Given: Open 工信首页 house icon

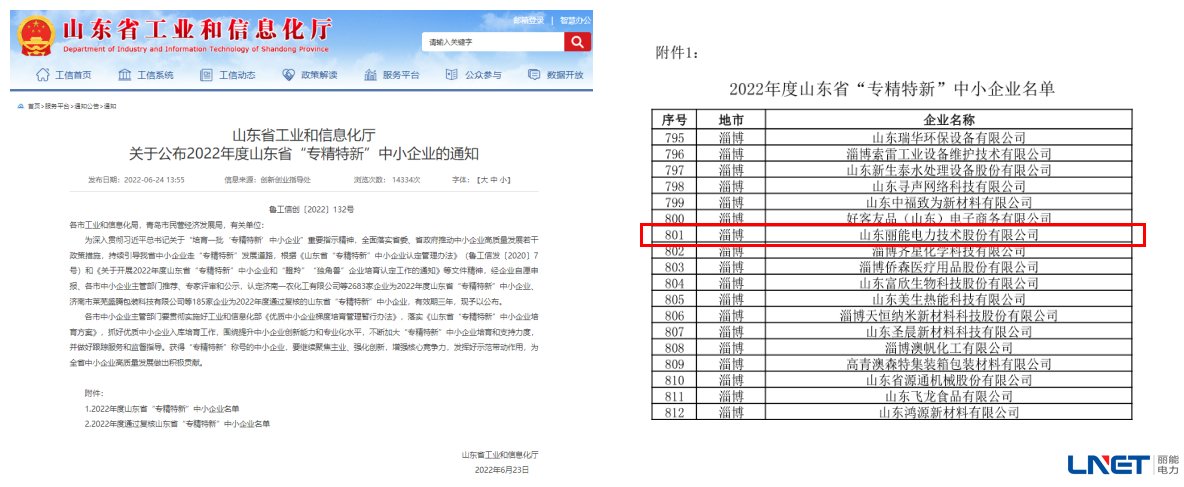Looking at the screenshot, I should (x=43, y=75).
